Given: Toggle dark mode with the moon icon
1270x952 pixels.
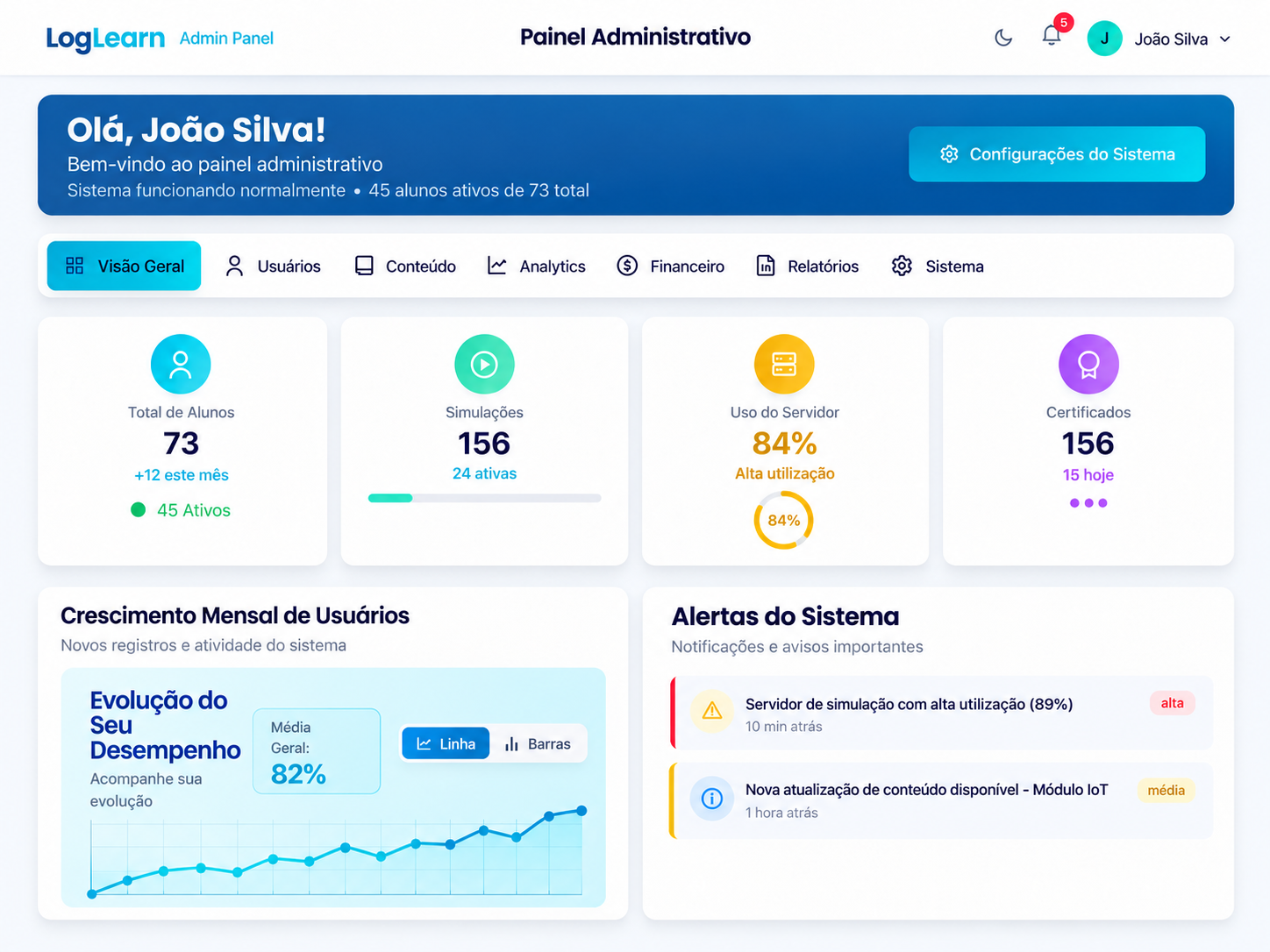Looking at the screenshot, I should [1003, 38].
